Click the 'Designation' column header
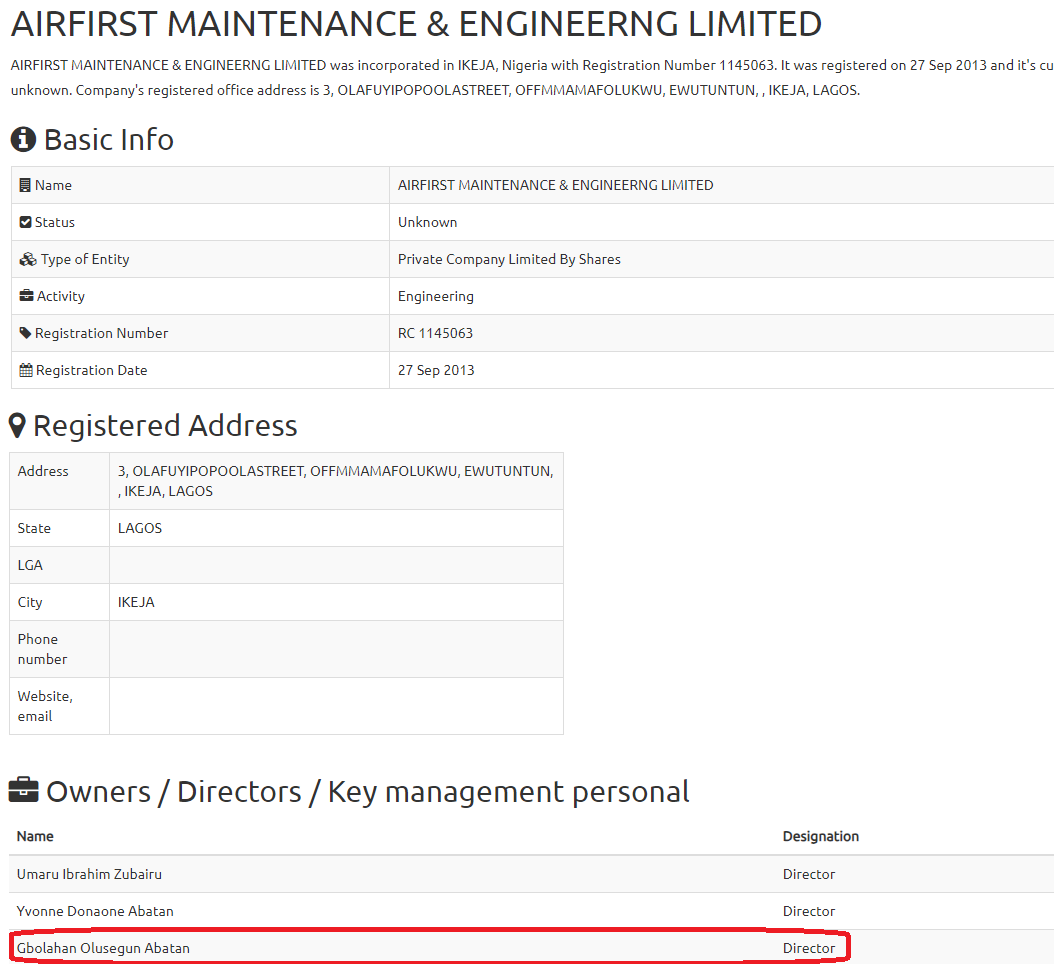This screenshot has height=964, width=1054. (x=821, y=836)
